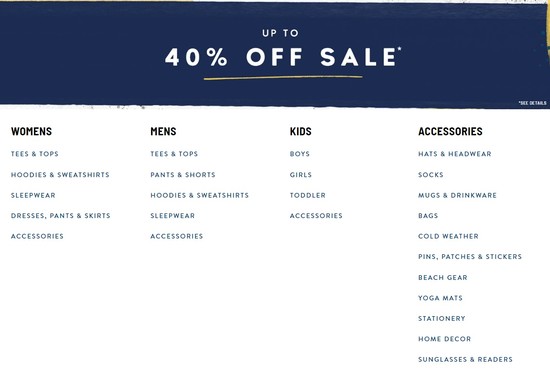Click the See Details sale note
This screenshot has height=371, width=550.
532,103
